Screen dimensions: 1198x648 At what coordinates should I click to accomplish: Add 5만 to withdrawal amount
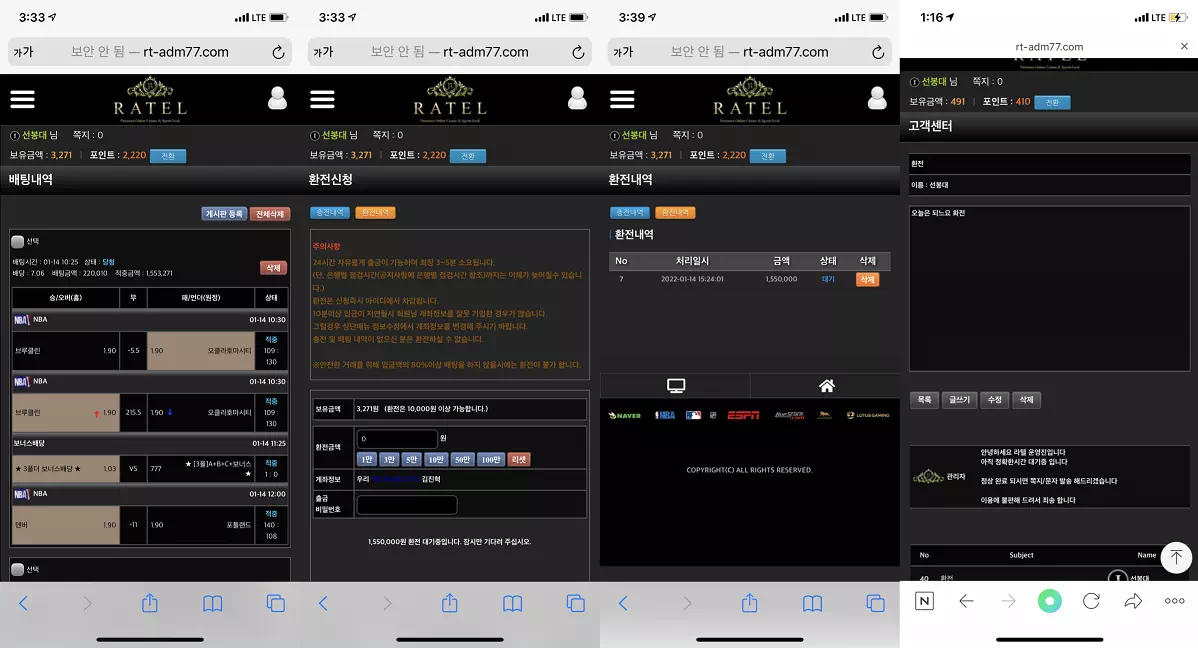[x=412, y=459]
